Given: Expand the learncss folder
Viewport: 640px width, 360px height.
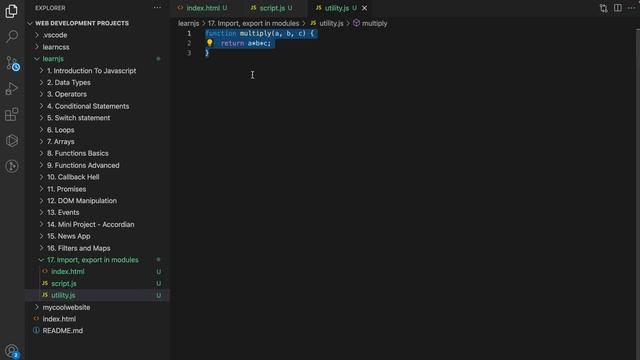Looking at the screenshot, I should tap(56, 47).
